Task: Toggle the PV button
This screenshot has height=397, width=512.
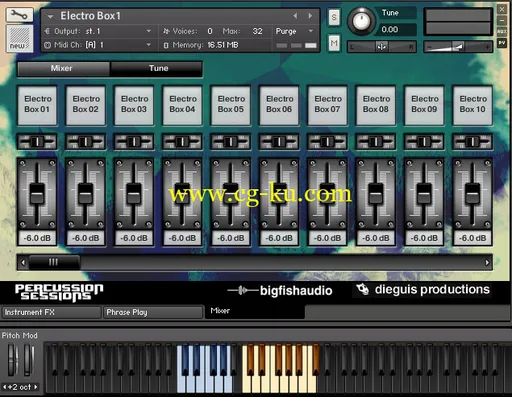Action: click(501, 43)
